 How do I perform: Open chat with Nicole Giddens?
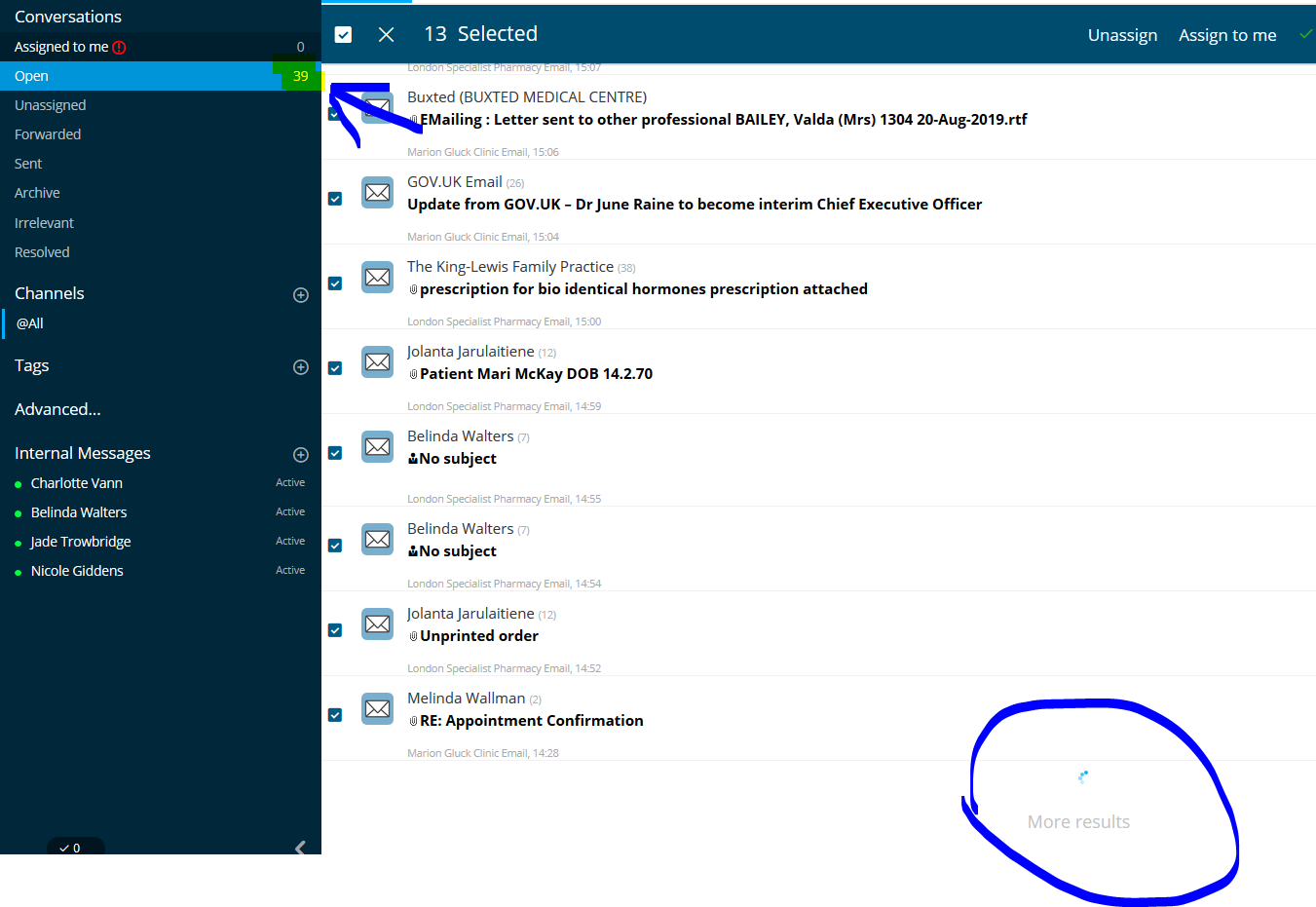coord(77,571)
